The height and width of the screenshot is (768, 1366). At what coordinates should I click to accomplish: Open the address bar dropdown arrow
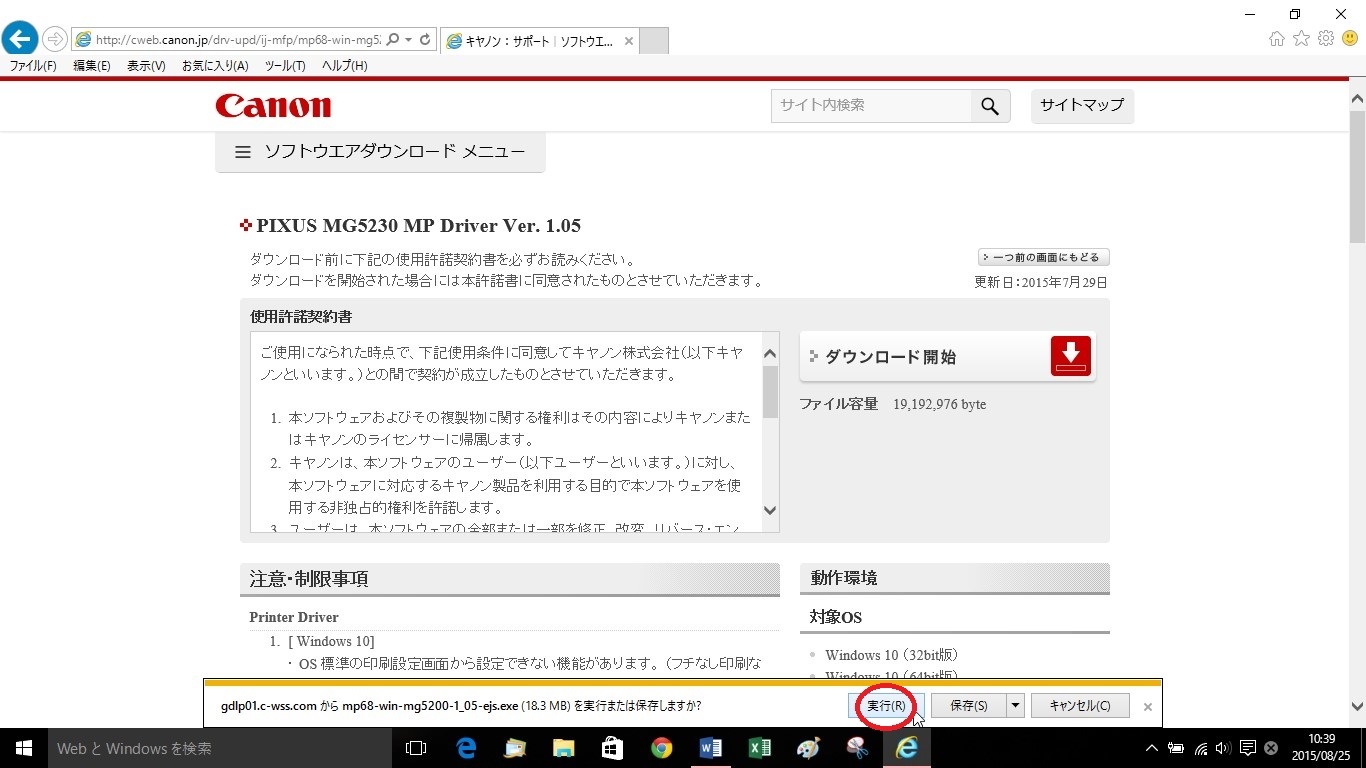409,40
